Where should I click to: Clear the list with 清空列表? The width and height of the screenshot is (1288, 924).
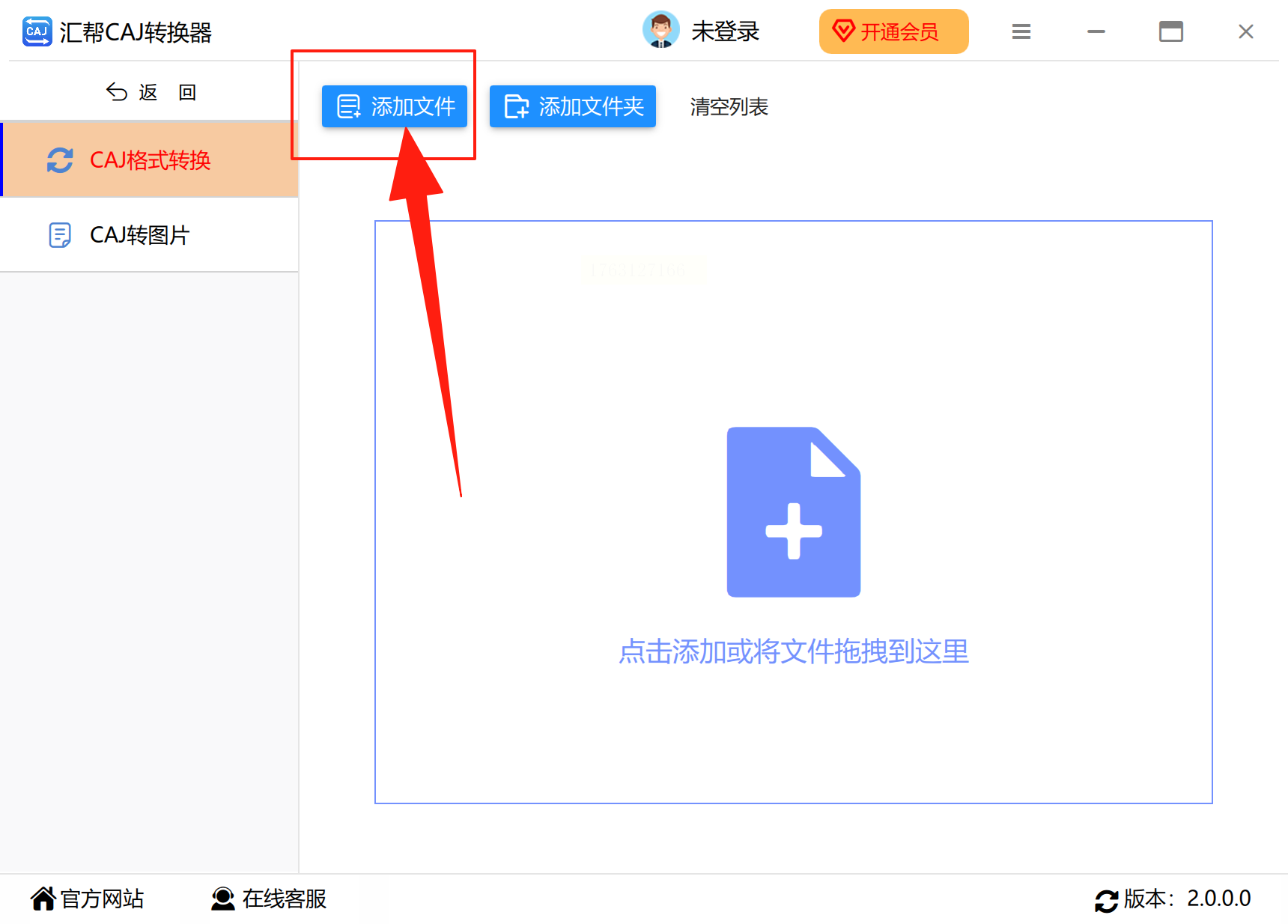(x=729, y=107)
